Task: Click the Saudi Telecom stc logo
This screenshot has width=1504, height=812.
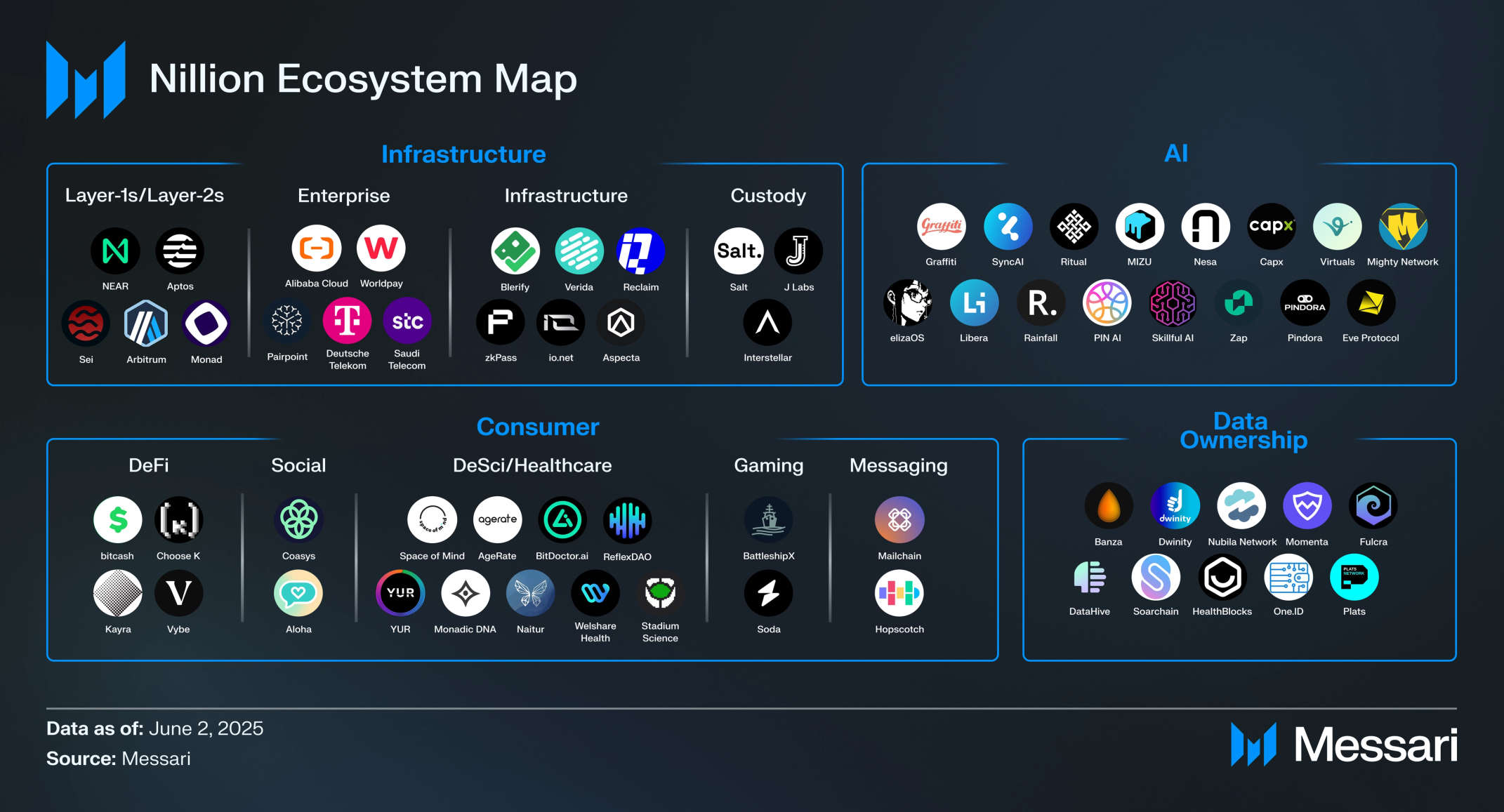Action: point(407,320)
